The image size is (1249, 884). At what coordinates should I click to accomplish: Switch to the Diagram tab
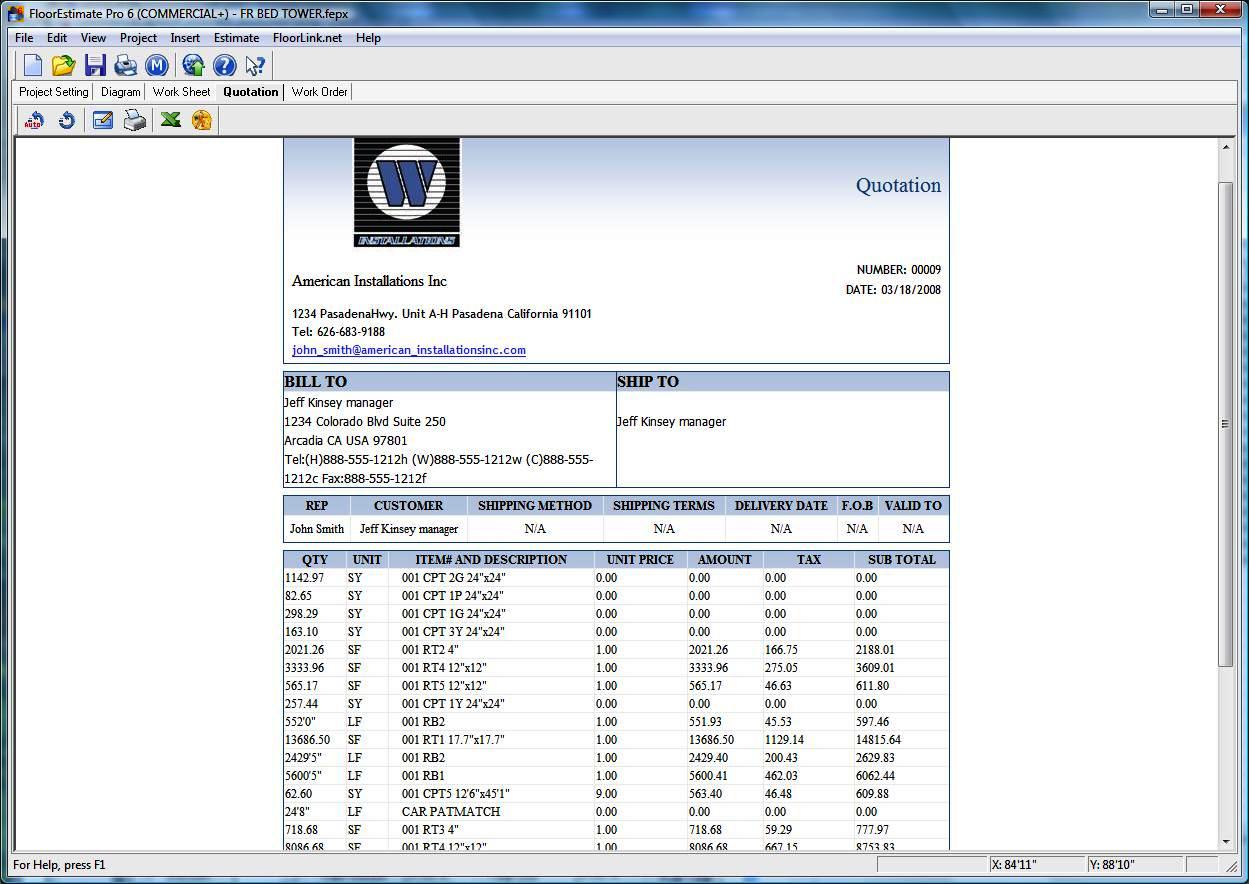pos(120,92)
